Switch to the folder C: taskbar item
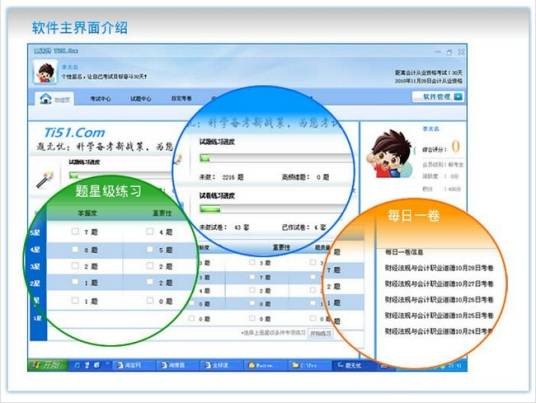This screenshot has width=536, height=403. pyautogui.click(x=309, y=365)
